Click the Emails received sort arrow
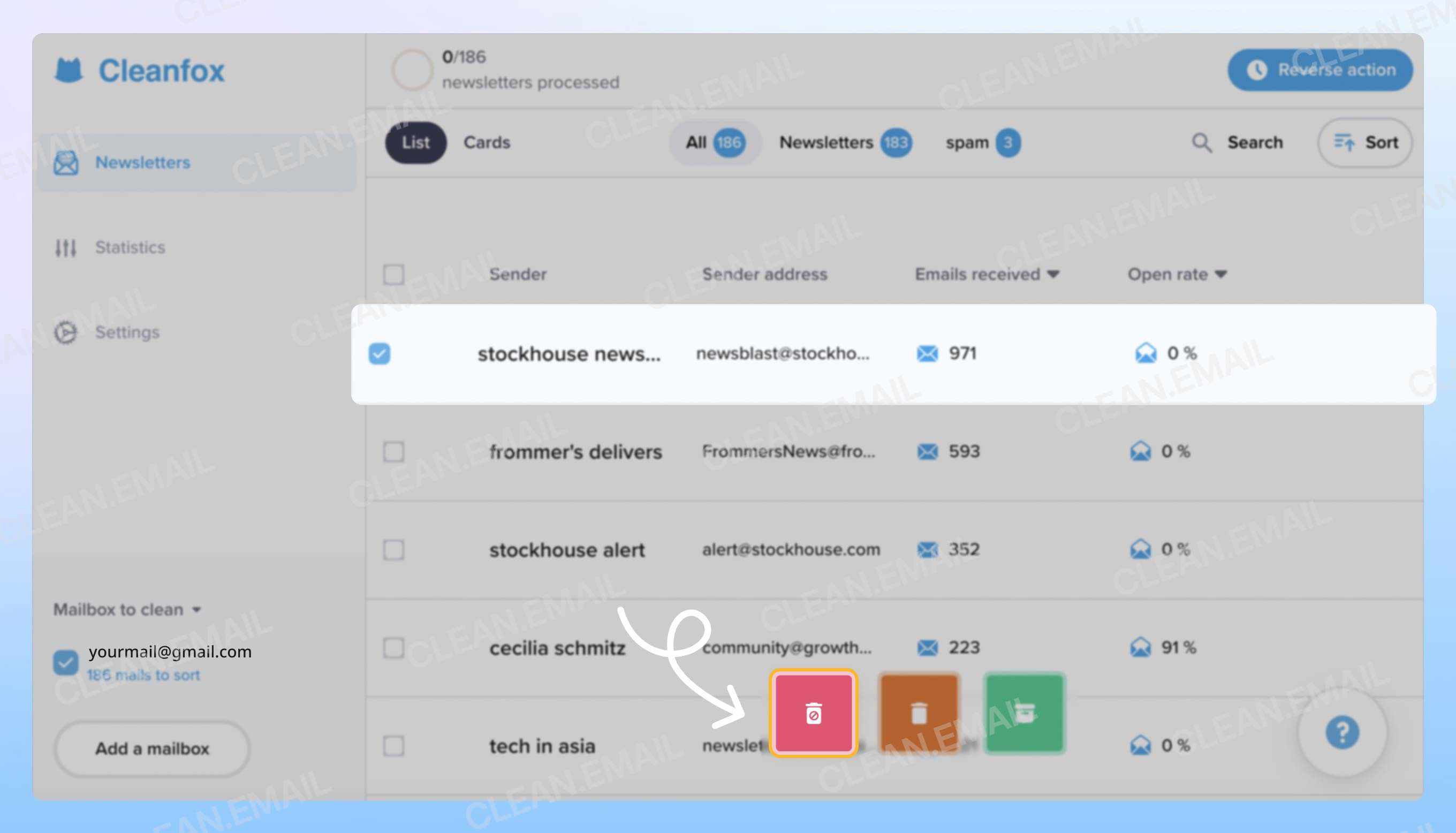 (1053, 274)
